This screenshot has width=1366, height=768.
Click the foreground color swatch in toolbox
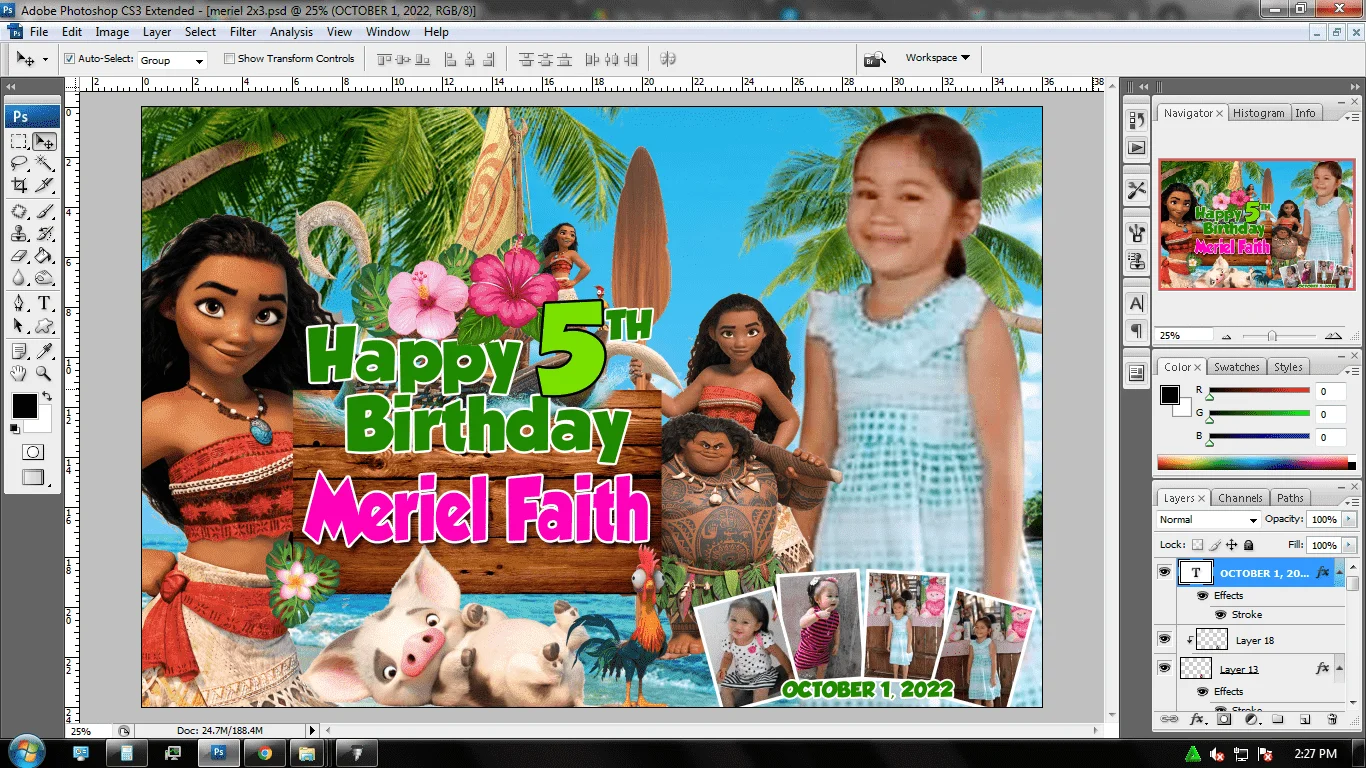click(24, 406)
